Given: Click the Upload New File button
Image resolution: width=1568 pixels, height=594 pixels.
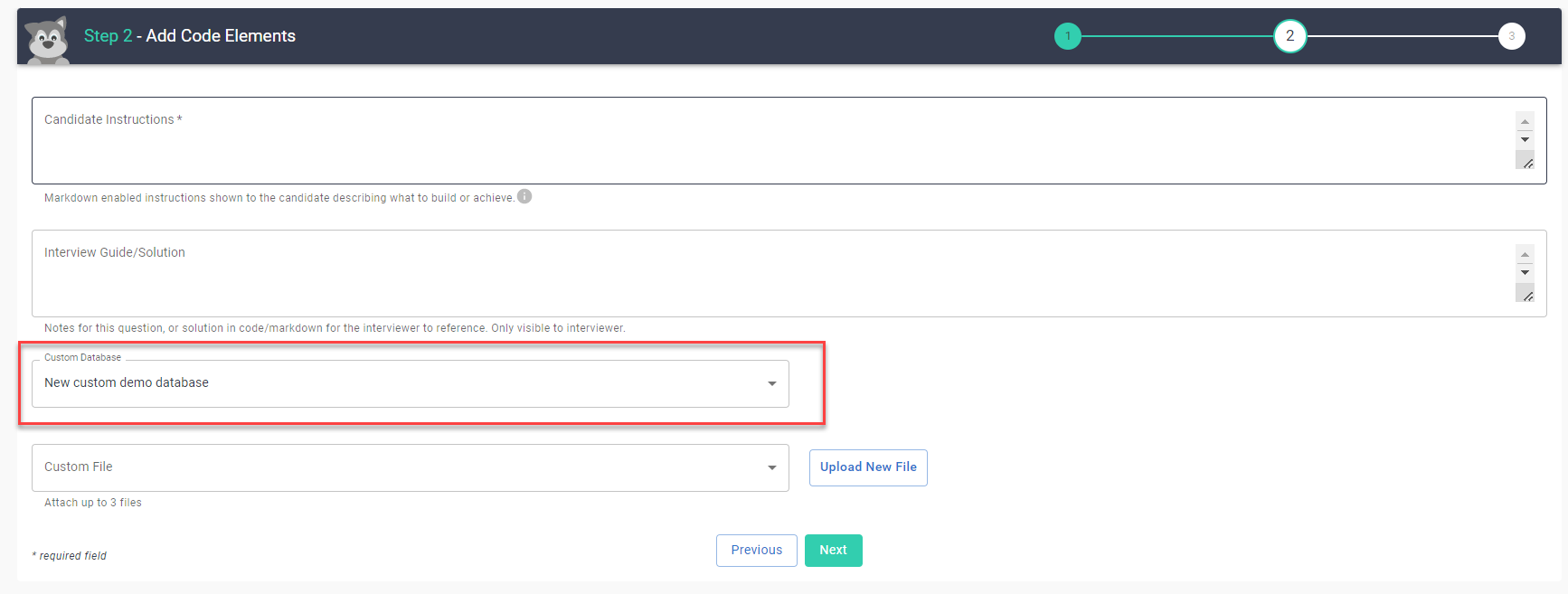Looking at the screenshot, I should 868,467.
